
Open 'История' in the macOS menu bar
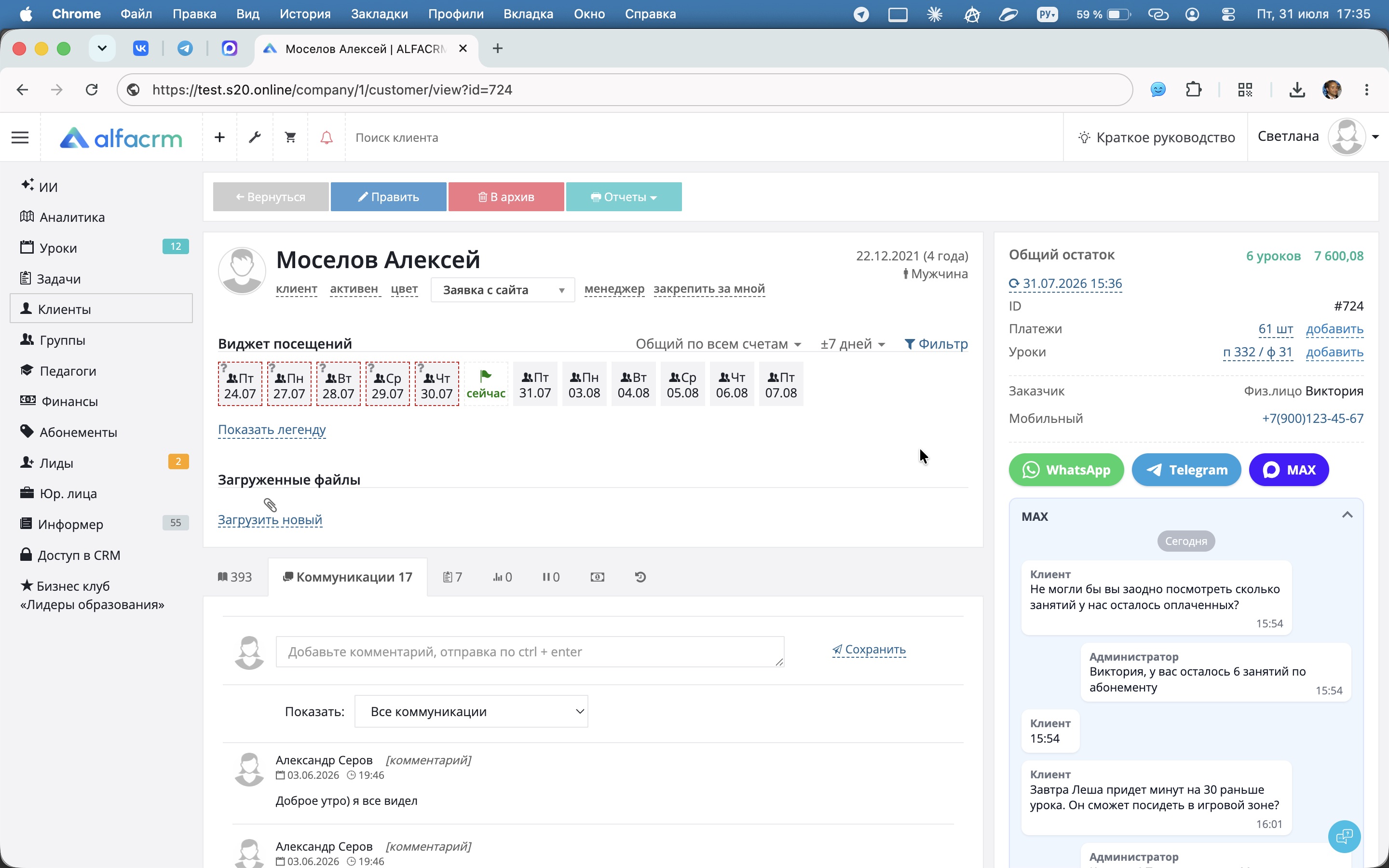[x=305, y=14]
